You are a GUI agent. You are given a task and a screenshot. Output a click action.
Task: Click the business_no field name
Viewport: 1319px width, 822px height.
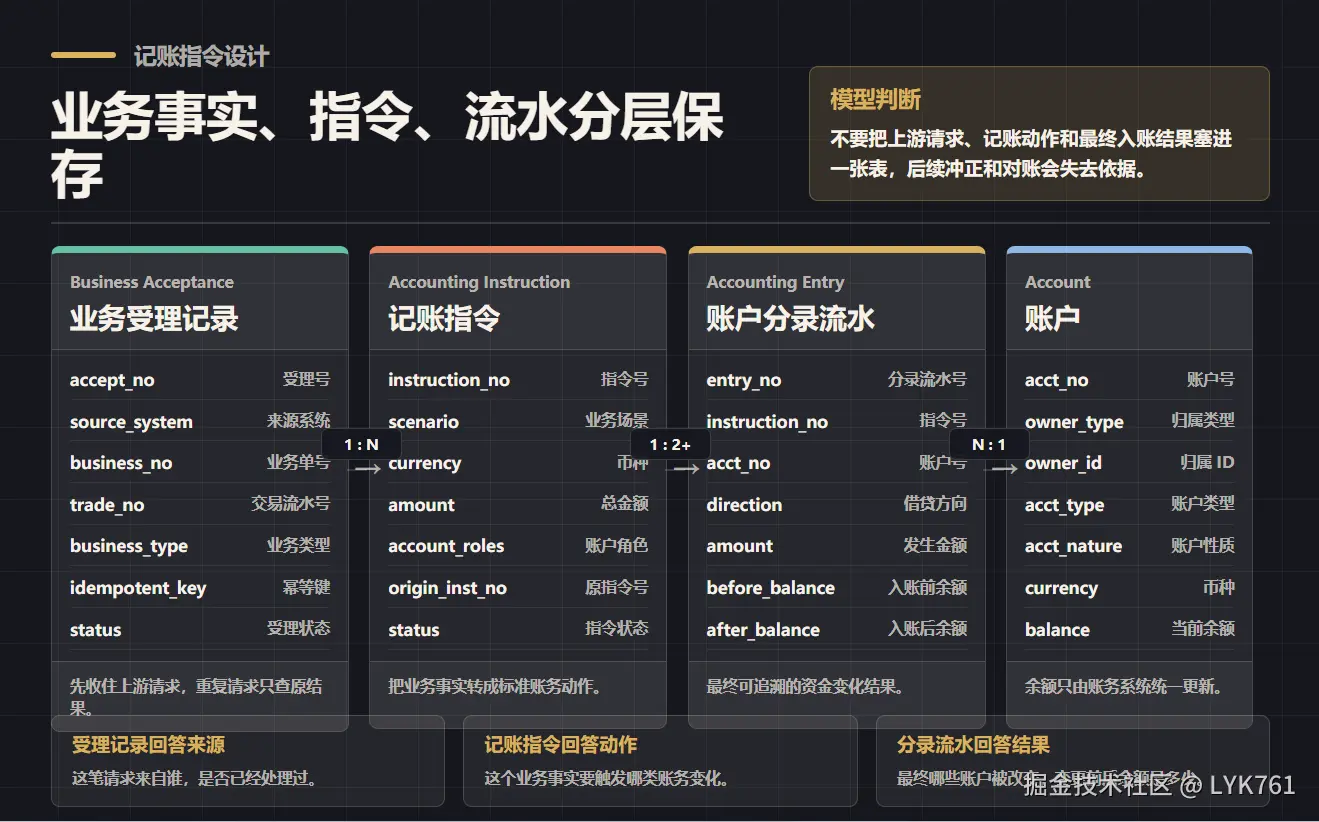tap(121, 463)
